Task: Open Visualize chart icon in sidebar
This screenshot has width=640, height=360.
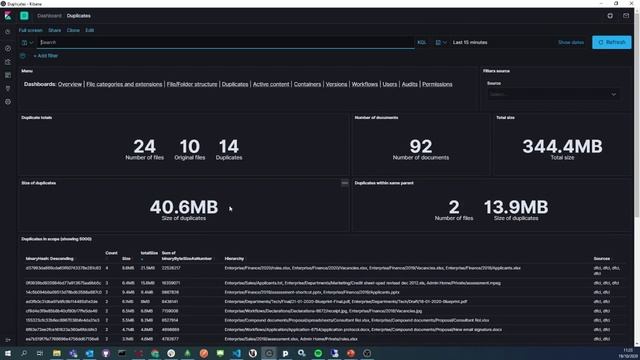Action: [8, 62]
